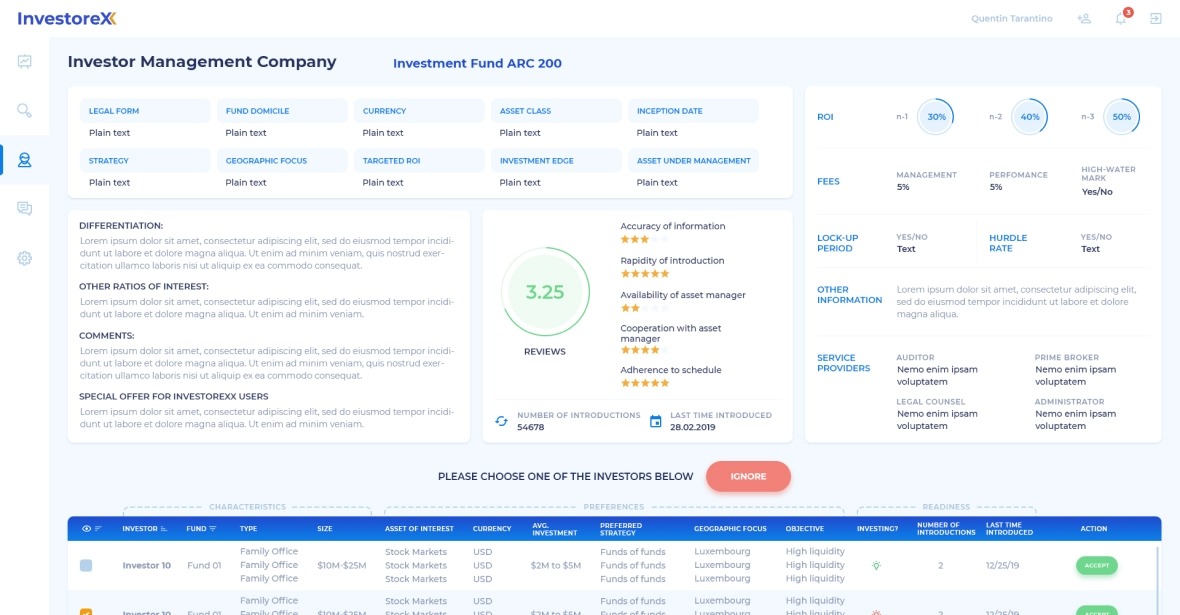1180x615 pixels.
Task: Click the Ignore button
Action: click(748, 476)
